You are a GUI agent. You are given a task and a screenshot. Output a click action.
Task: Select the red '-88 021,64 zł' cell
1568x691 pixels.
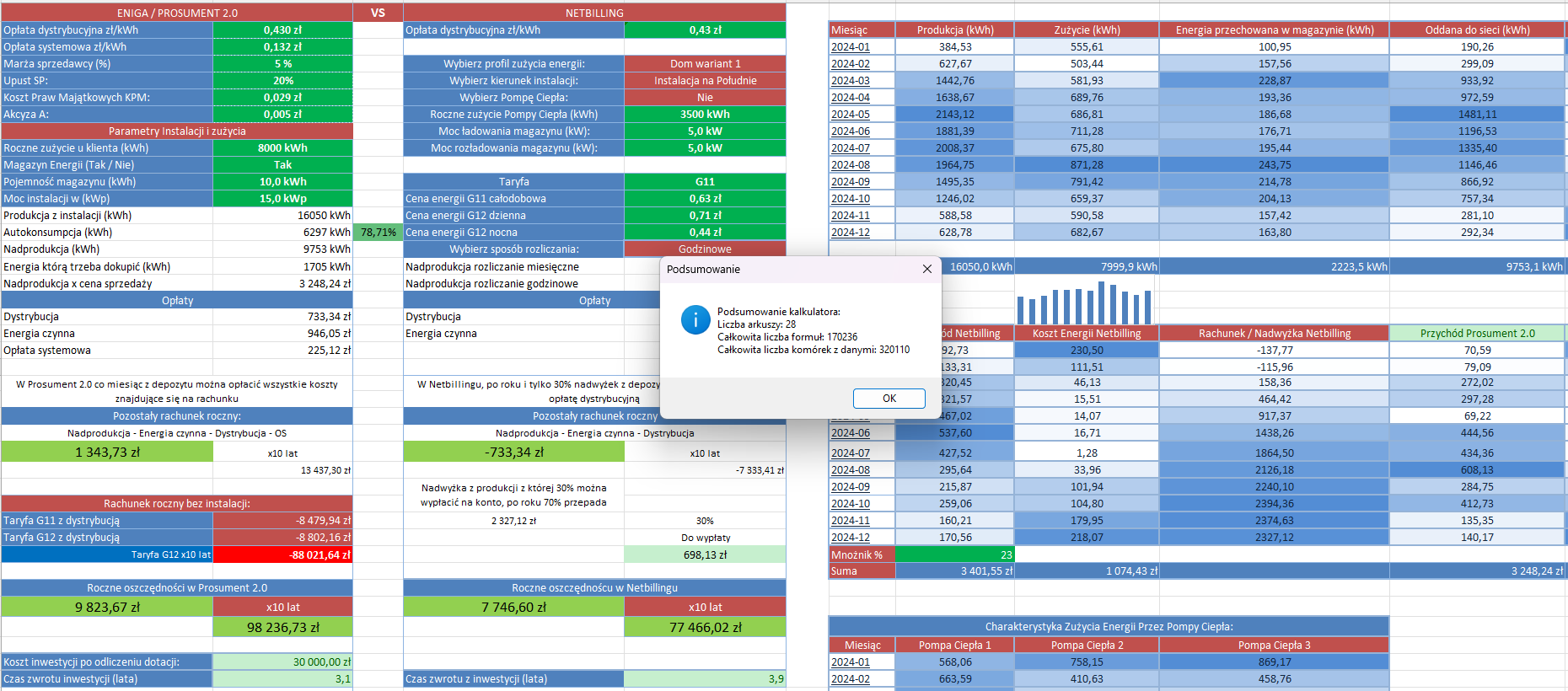coord(282,554)
